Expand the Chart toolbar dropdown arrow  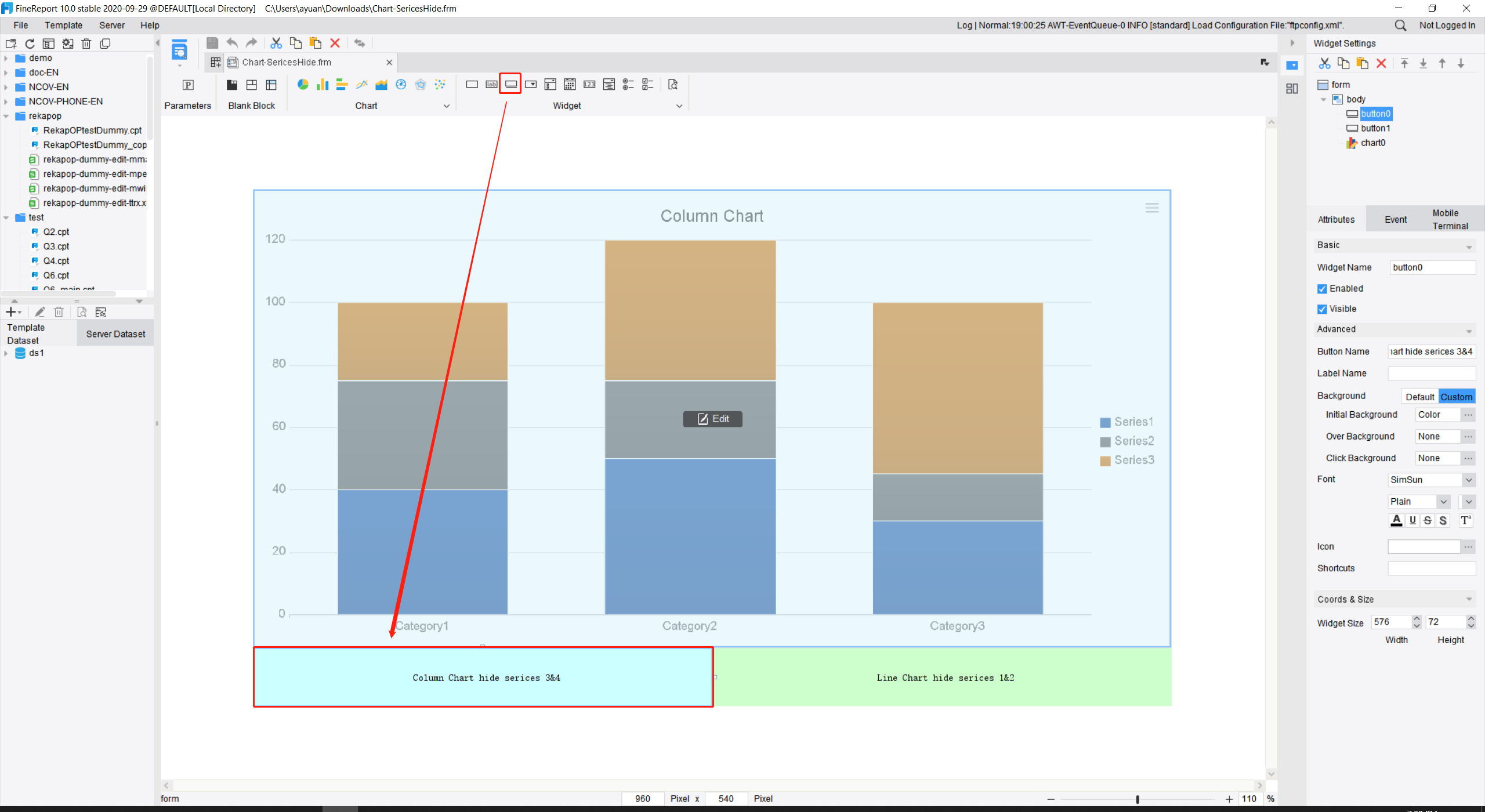click(447, 106)
